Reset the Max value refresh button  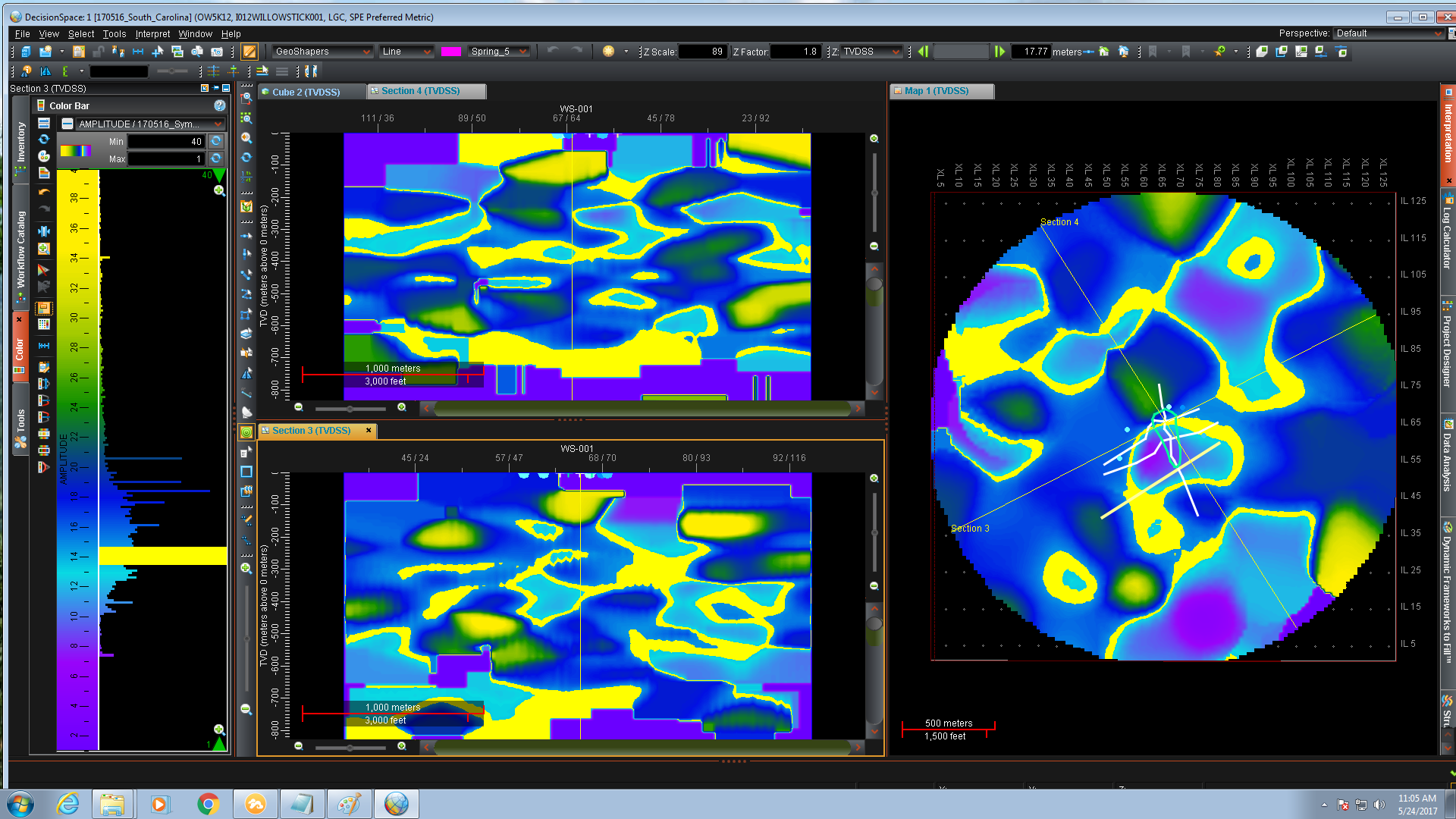216,158
